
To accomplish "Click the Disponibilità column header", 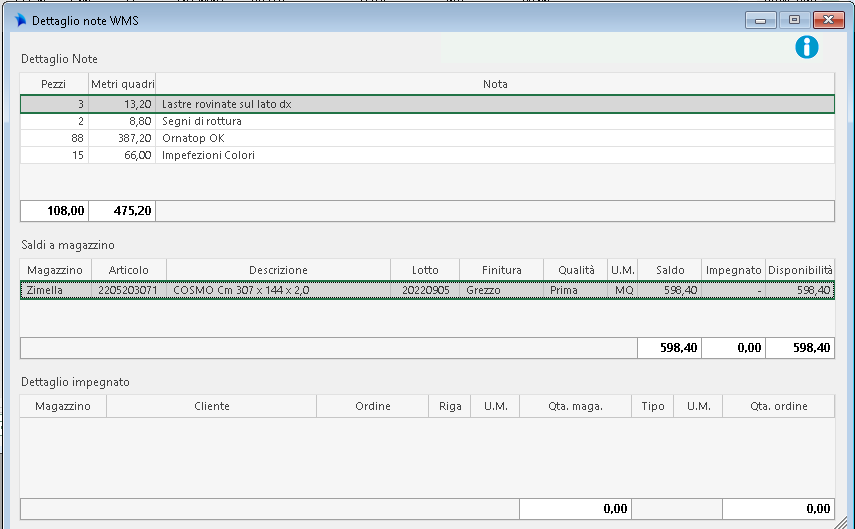I will (800, 270).
